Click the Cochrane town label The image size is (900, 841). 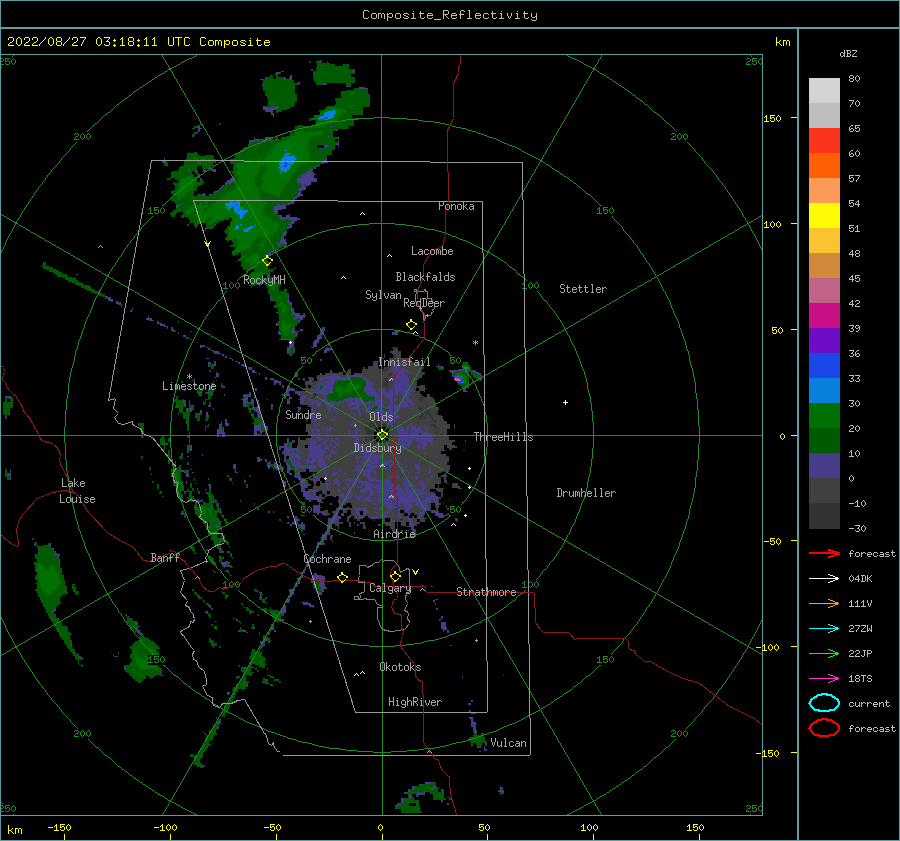(x=327, y=559)
